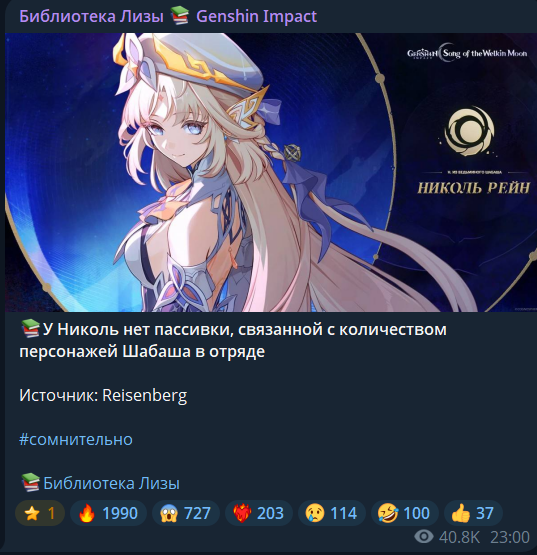Viewport: 537px width, 555px height.
Task: Click the books emoji in channel title
Action: (179, 17)
